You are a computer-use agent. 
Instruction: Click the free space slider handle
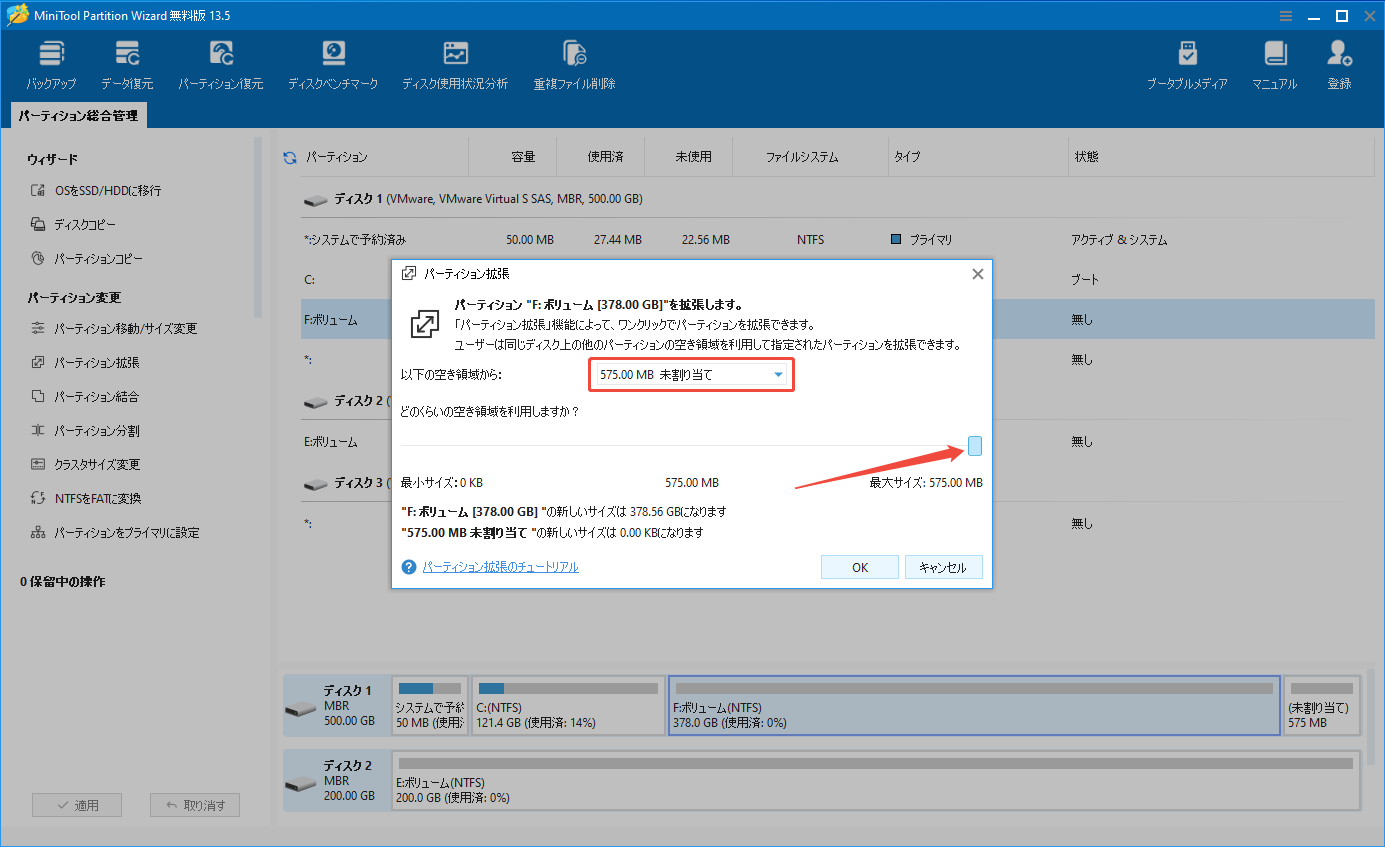click(x=975, y=446)
